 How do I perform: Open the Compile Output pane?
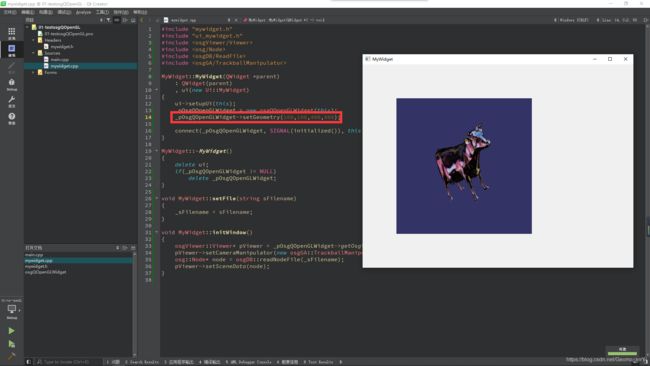(x=210, y=362)
